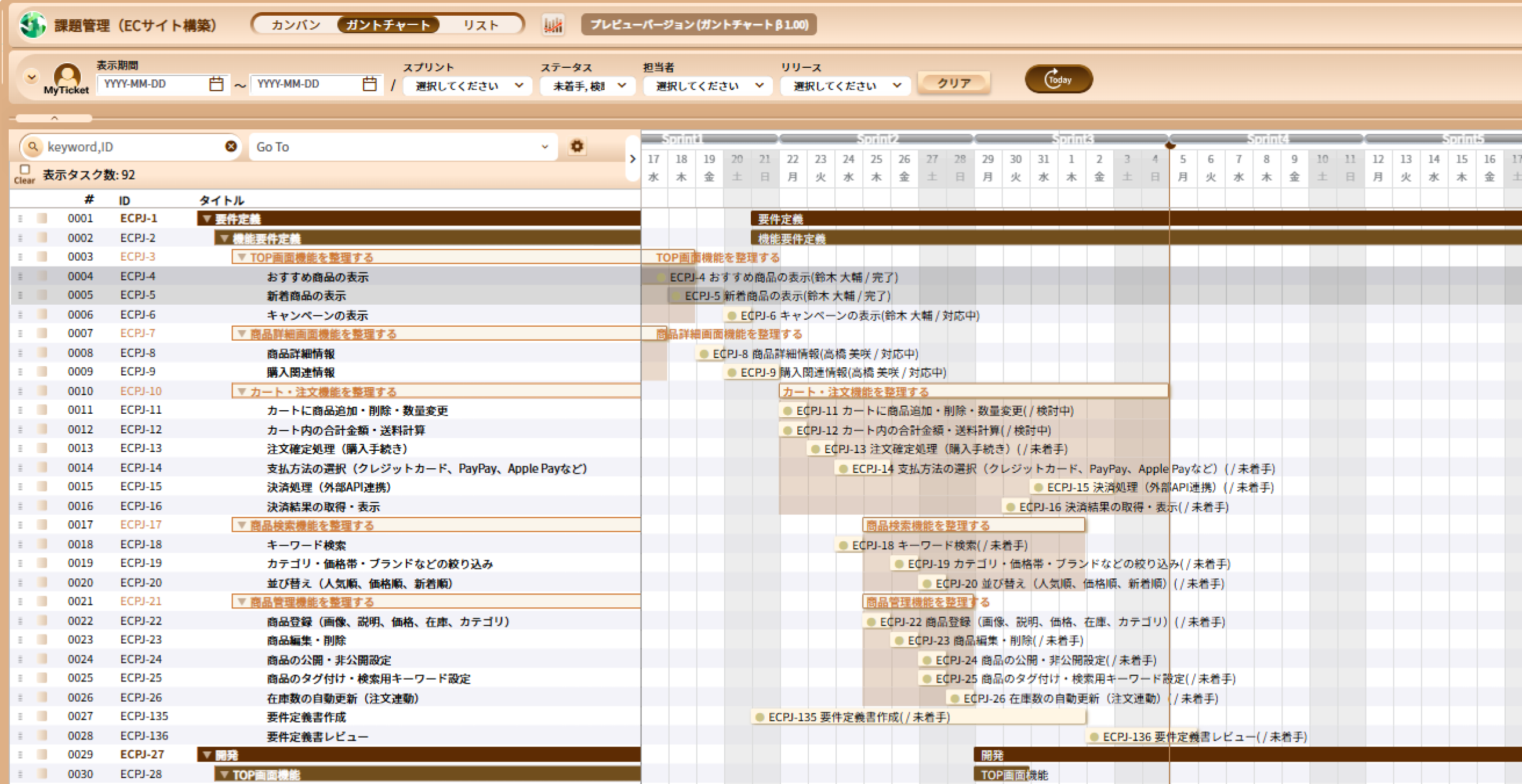This screenshot has width=1522, height=784.
Task: Click the globe app logo
Action: pos(33,25)
